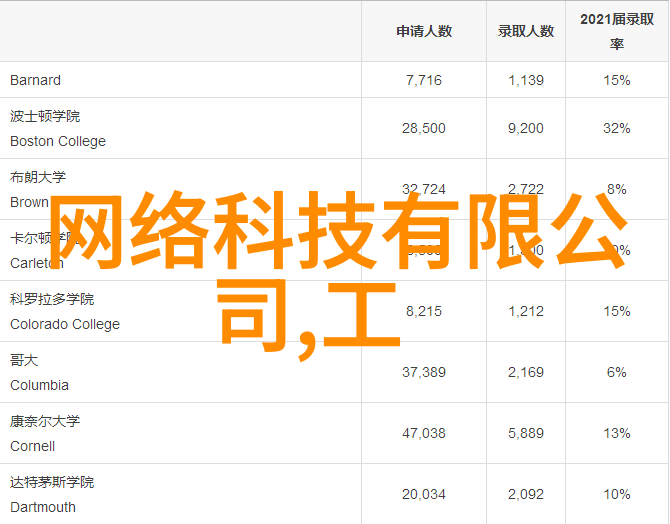Click the 科罗拉多学院 Chinese name
This screenshot has height=524, width=670.
[x=52, y=299]
